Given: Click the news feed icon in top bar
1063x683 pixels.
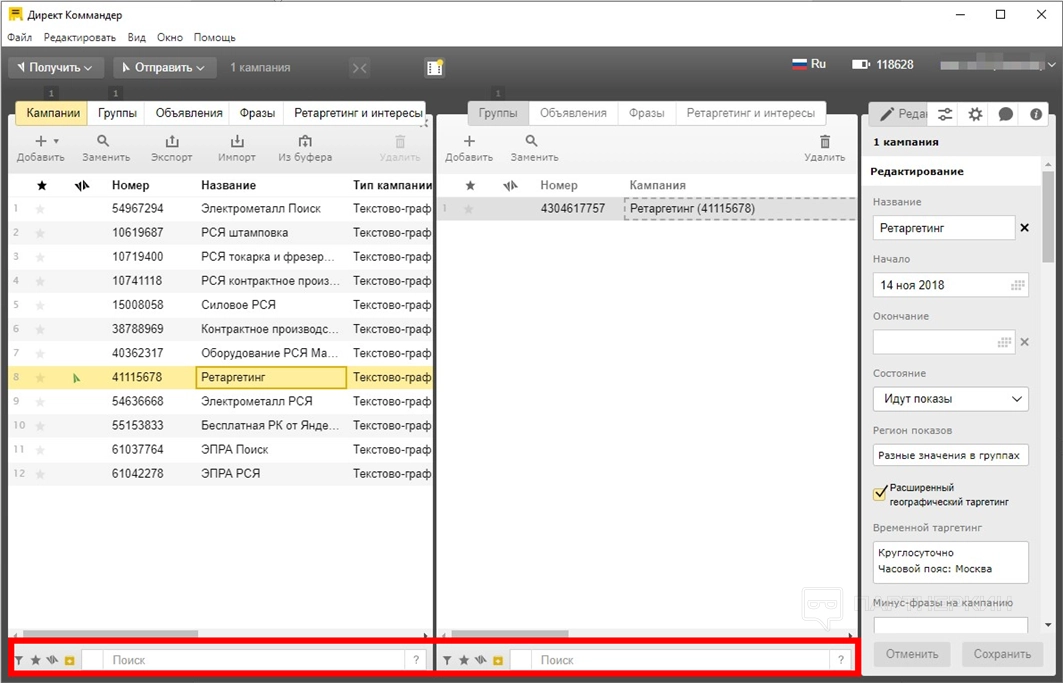Looking at the screenshot, I should click(x=434, y=67).
